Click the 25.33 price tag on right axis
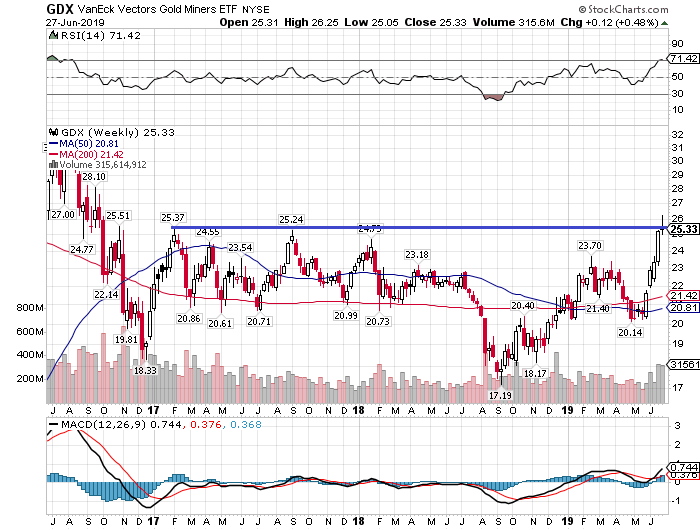Screen dimensions: 700x530 [x=683, y=230]
